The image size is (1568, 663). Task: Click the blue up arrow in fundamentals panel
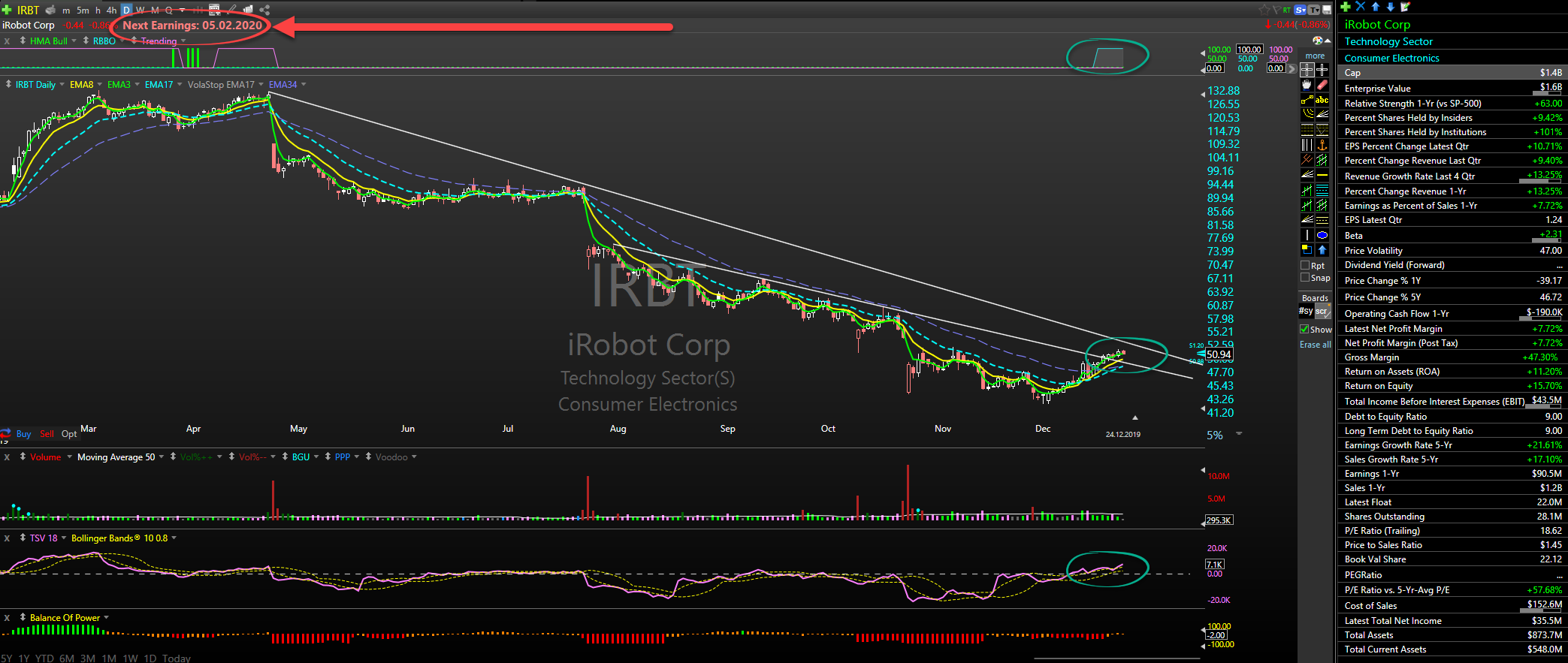(1376, 7)
